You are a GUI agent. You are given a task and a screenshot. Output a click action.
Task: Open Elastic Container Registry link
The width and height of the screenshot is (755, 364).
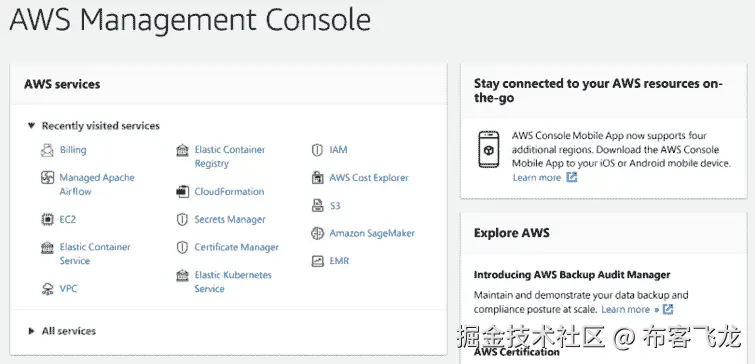[x=230, y=156]
